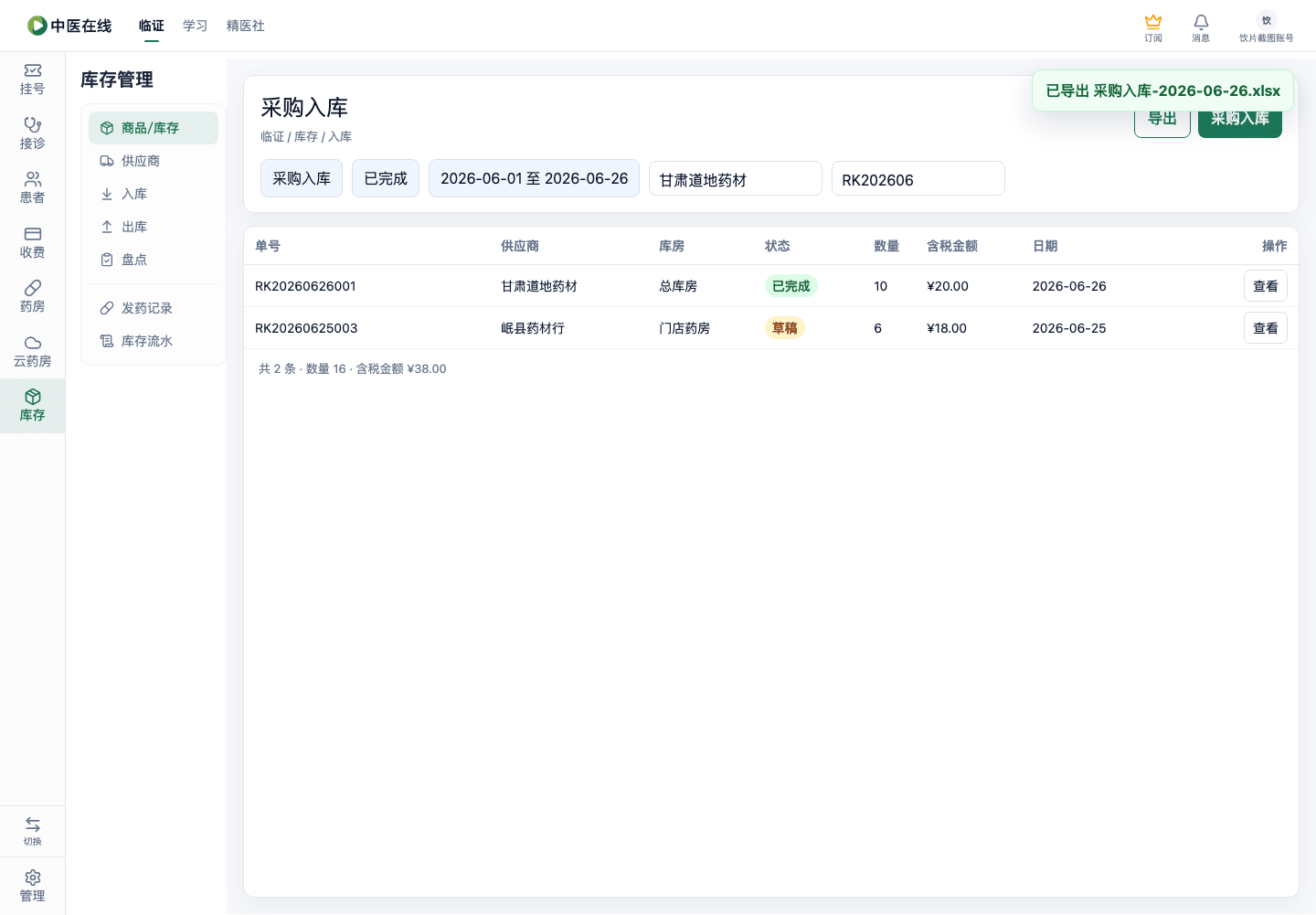The width and height of the screenshot is (1316, 915).
Task: Open the date range 2026-06-01 至 2026-06-26 picker
Action: [534, 178]
